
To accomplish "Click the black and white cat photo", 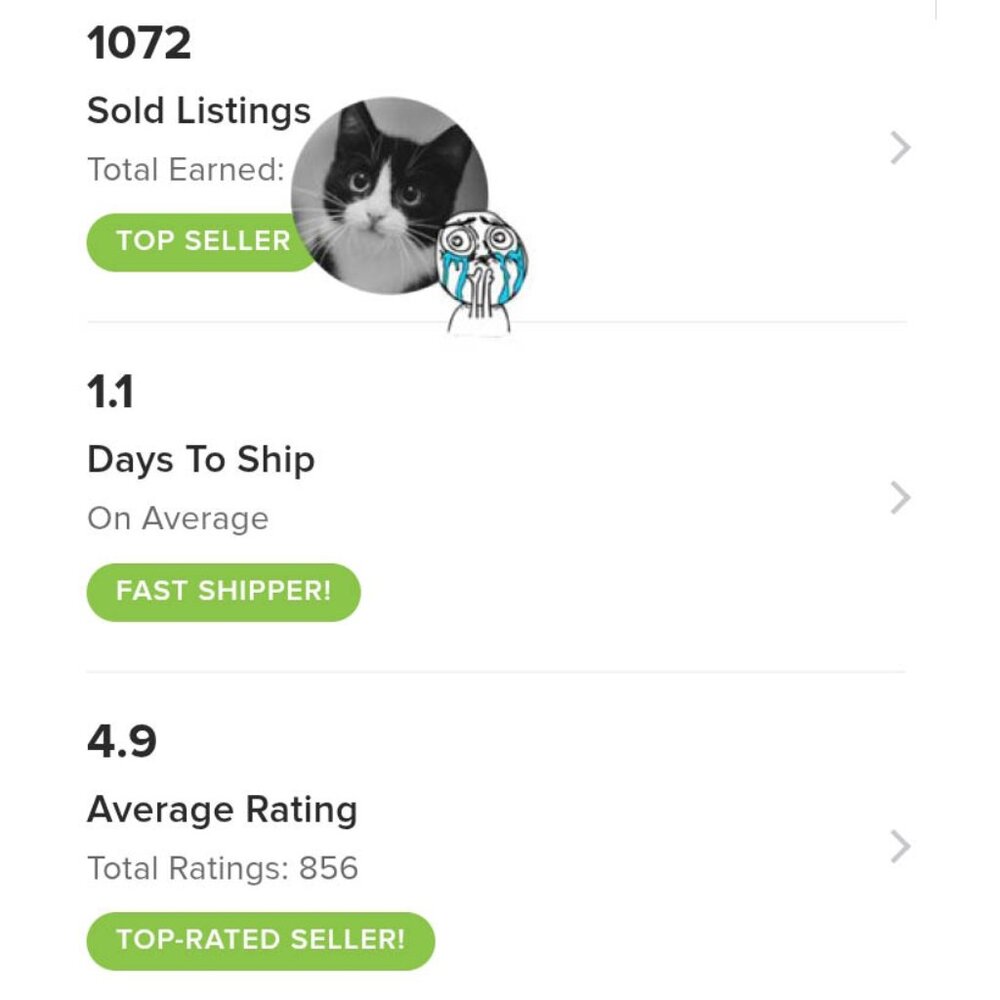I will (389, 196).
